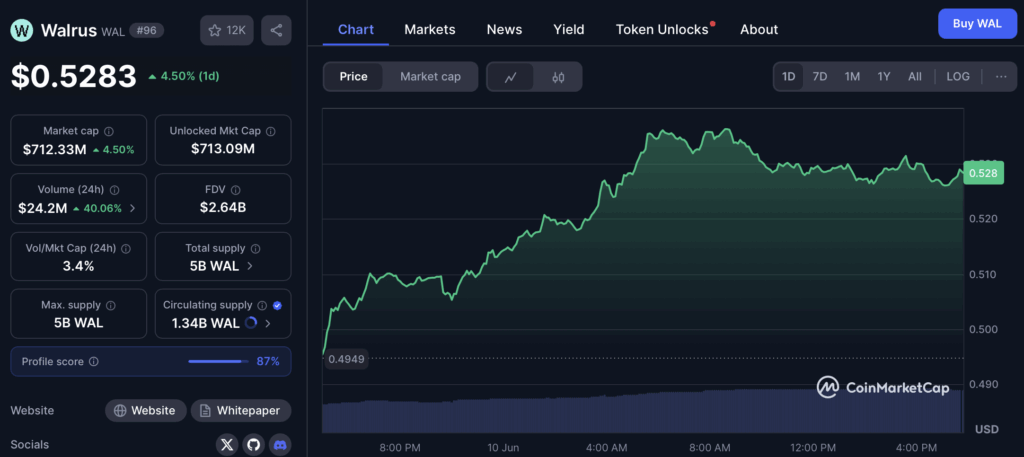Click the Profile score 87% bar

coord(218,361)
